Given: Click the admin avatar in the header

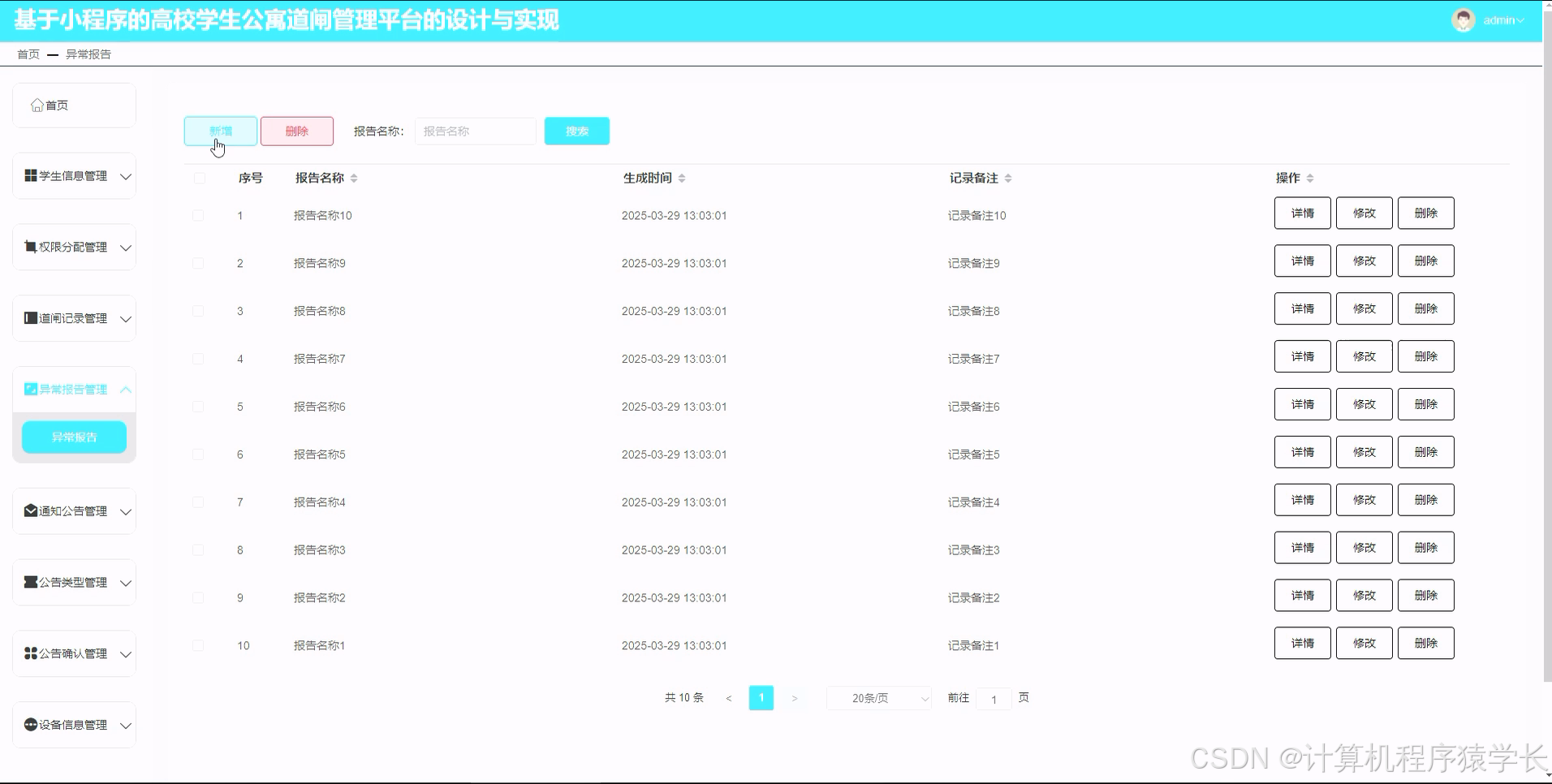Looking at the screenshot, I should click(1463, 20).
